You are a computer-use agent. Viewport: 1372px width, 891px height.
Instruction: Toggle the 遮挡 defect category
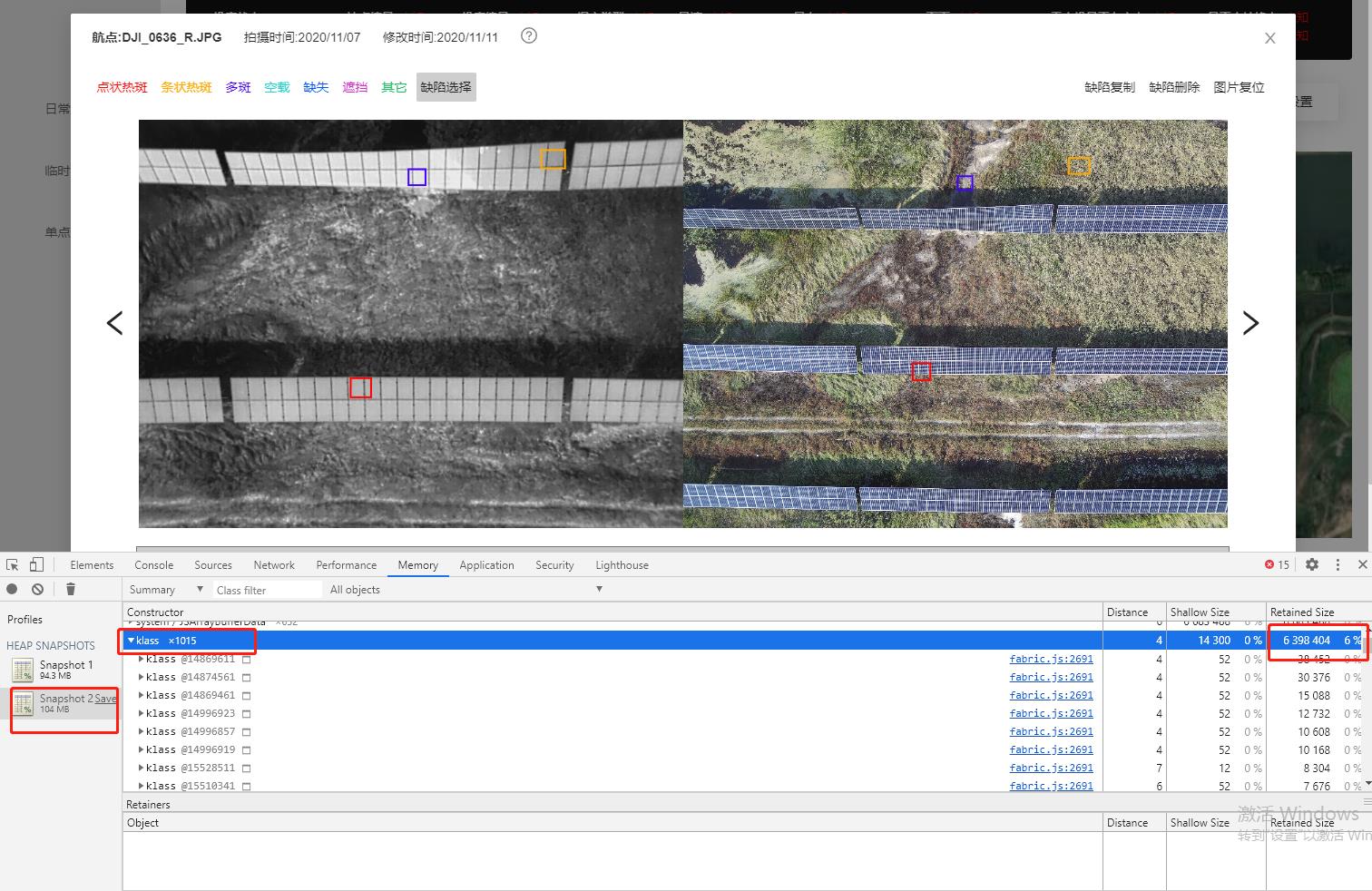pos(355,87)
